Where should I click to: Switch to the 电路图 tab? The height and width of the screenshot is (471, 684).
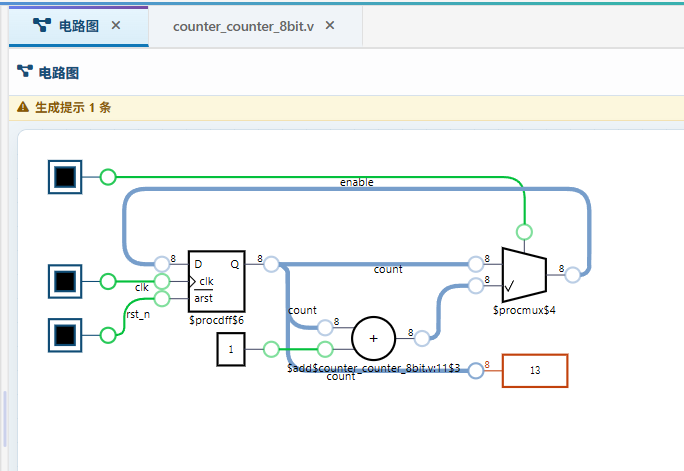pyautogui.click(x=79, y=26)
